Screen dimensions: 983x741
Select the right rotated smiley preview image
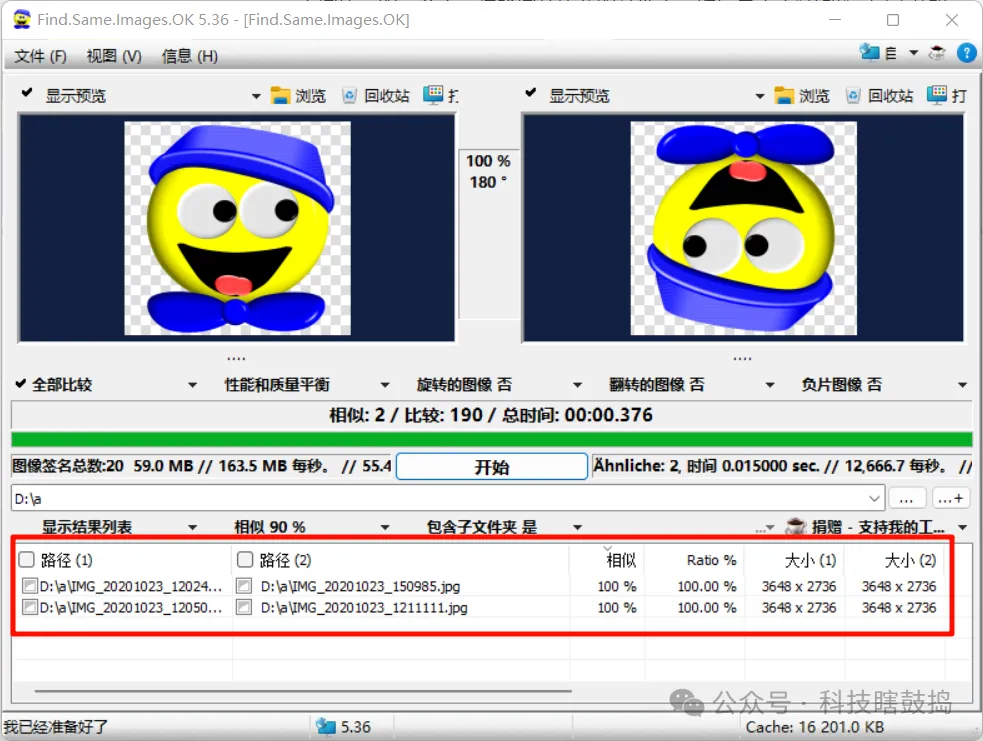point(744,228)
